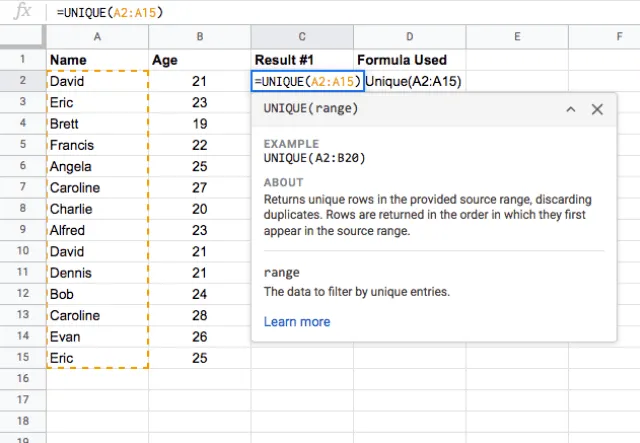The image size is (640, 443).
Task: Select Caroline in row 13
Action: coord(98,315)
